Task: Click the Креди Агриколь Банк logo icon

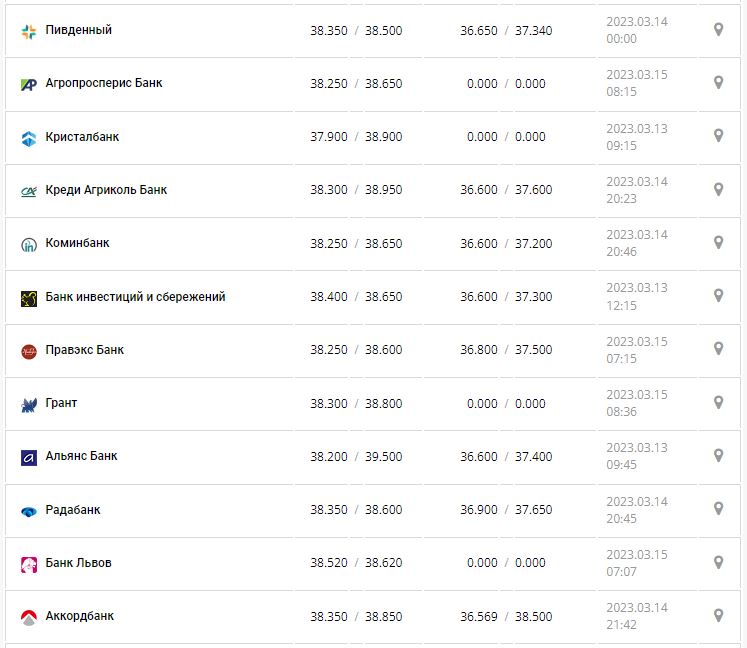Action: [x=29, y=190]
